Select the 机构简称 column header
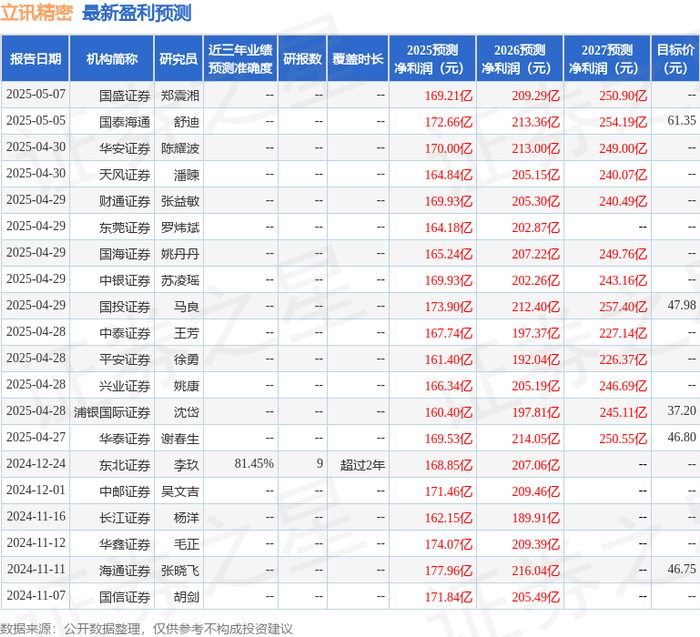This screenshot has width=700, height=637. click(112, 59)
